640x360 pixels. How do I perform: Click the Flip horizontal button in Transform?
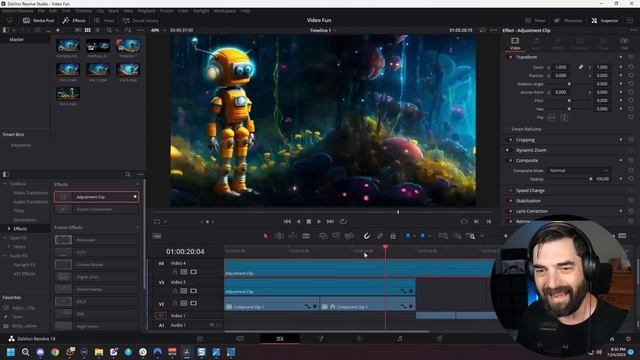click(551, 118)
